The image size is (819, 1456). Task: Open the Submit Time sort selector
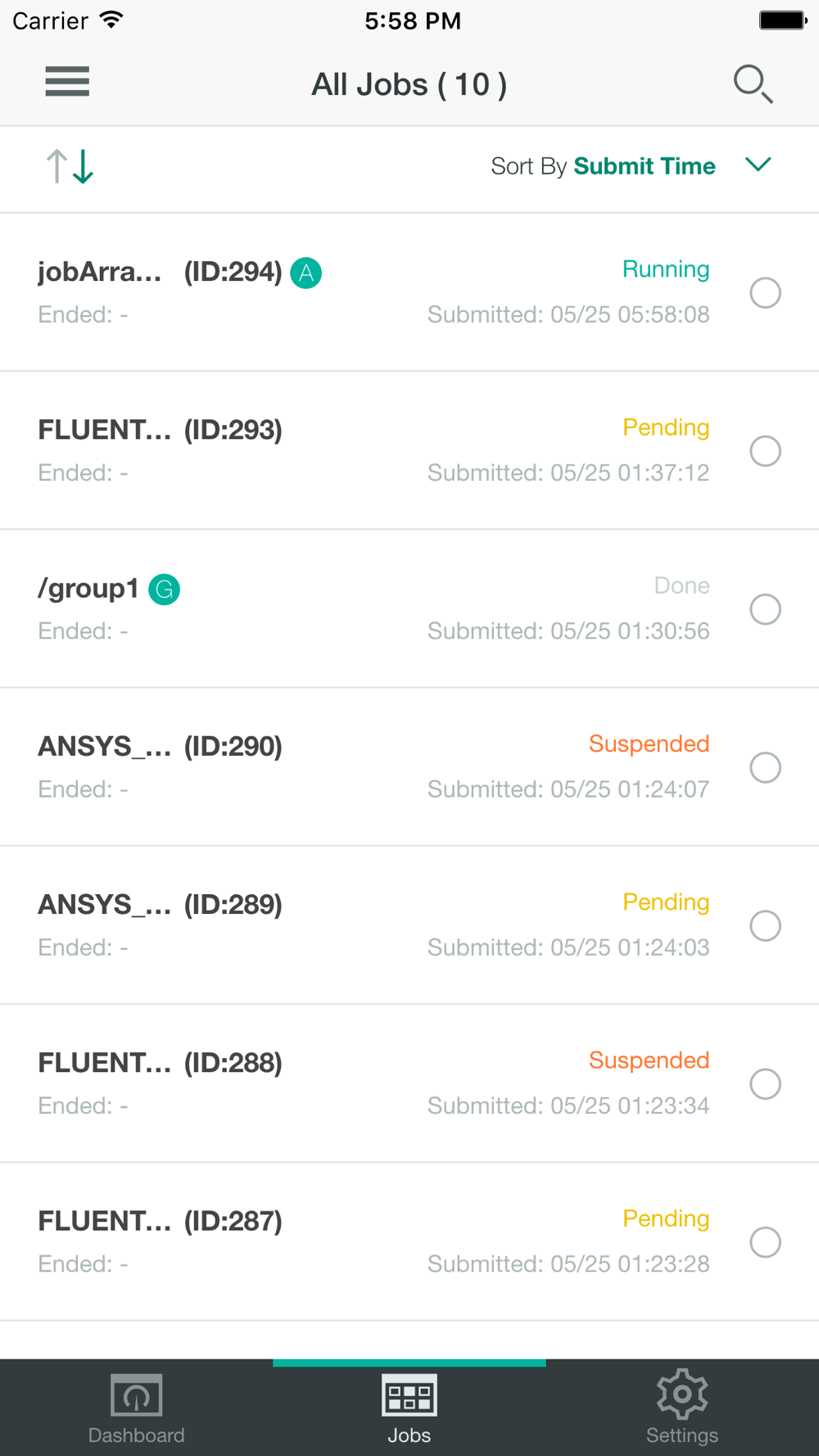pyautogui.click(x=645, y=166)
